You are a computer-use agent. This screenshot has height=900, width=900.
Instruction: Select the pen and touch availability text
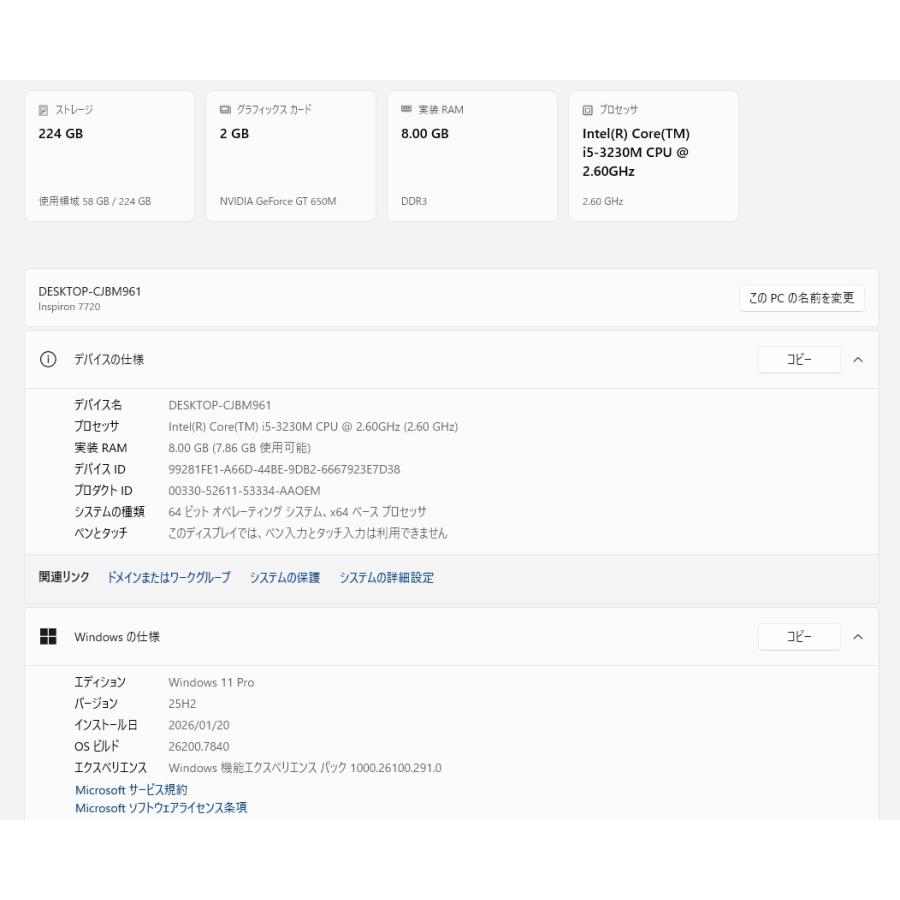click(x=308, y=533)
